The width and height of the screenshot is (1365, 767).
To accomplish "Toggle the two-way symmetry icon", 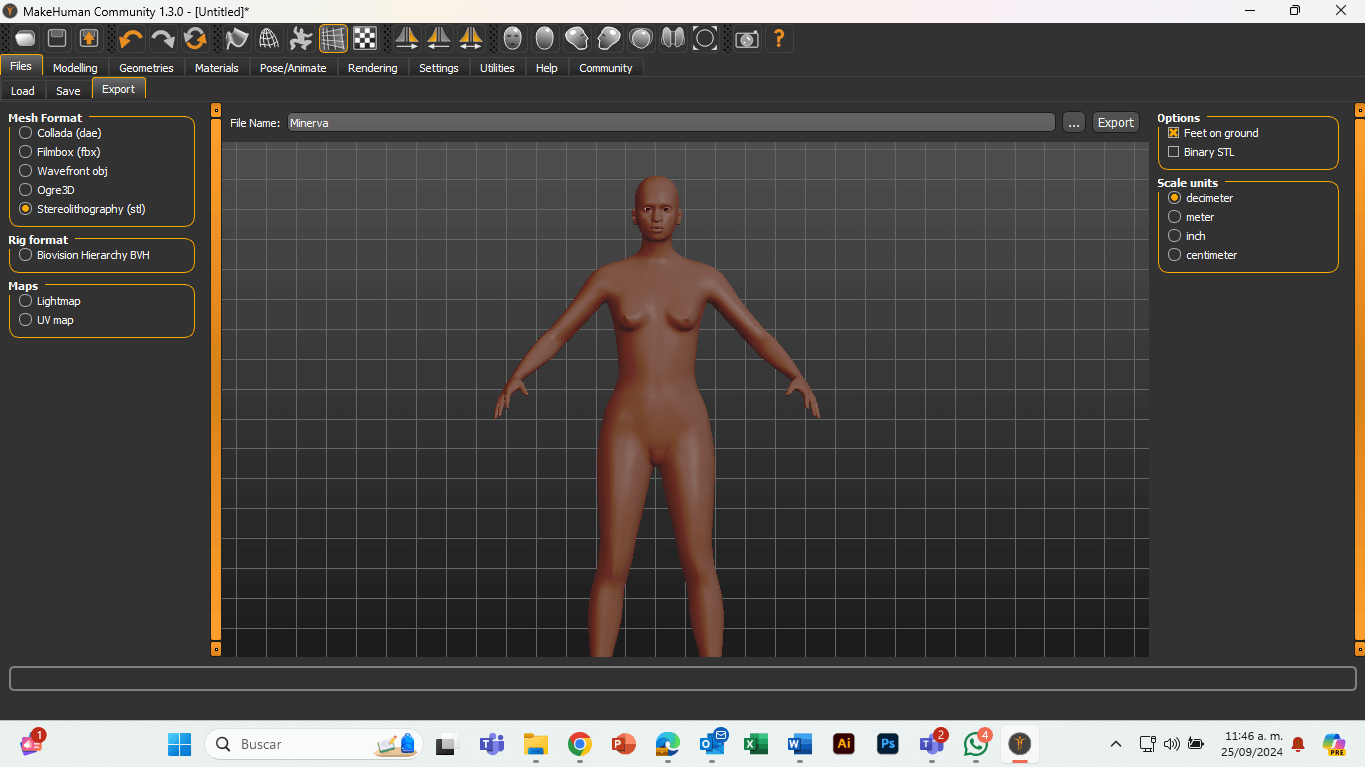I will 471,39.
